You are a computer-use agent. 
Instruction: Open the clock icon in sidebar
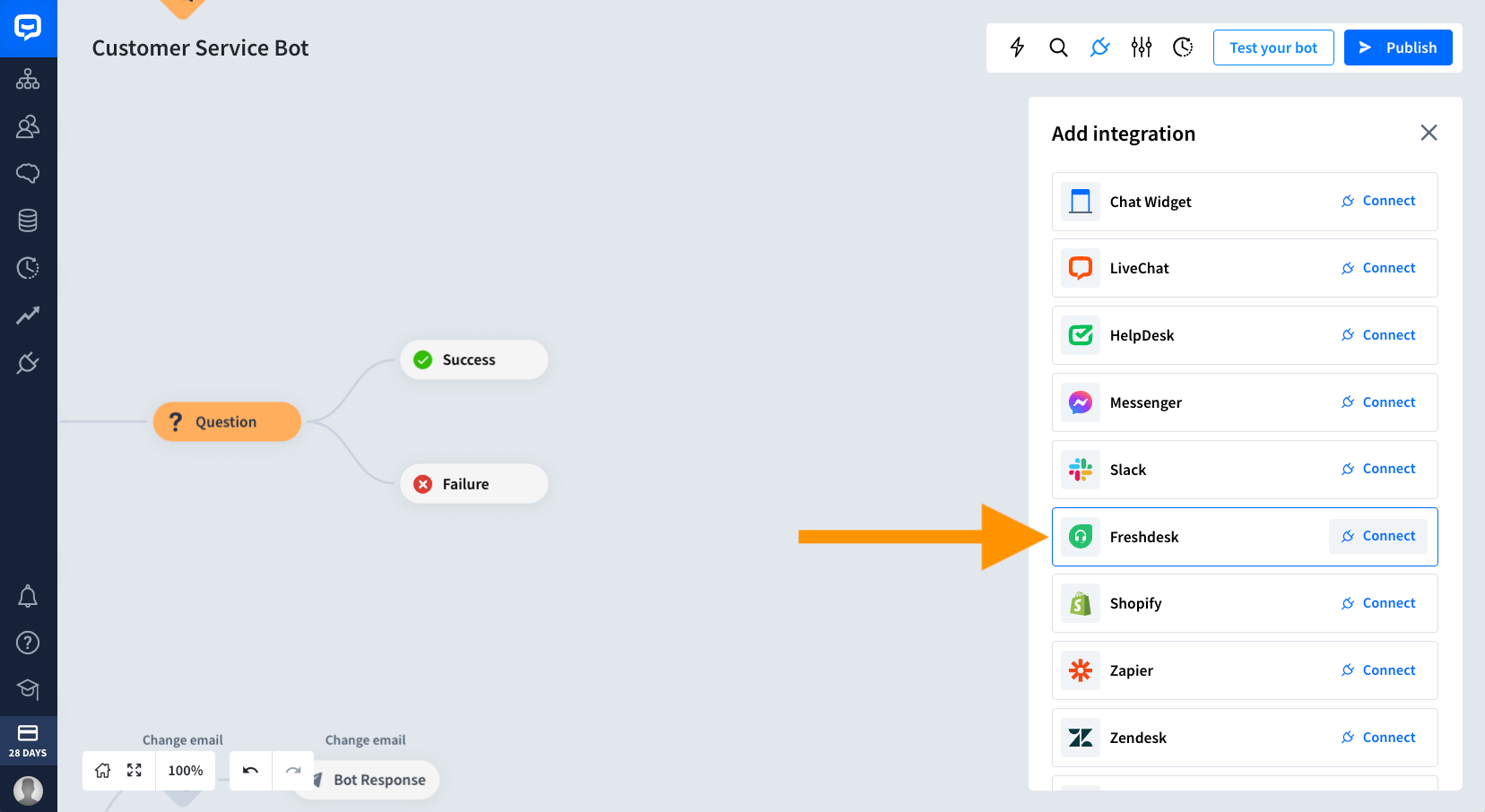28,267
